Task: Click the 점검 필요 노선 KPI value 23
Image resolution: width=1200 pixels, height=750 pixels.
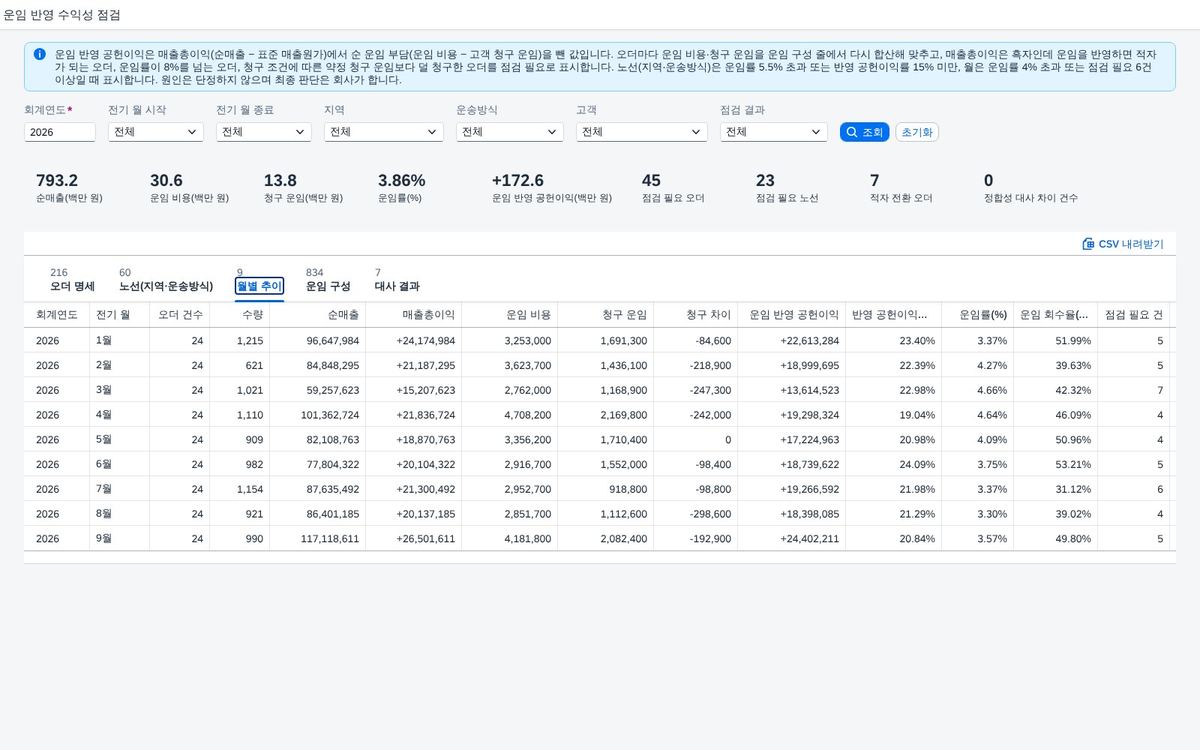Action: coord(765,181)
